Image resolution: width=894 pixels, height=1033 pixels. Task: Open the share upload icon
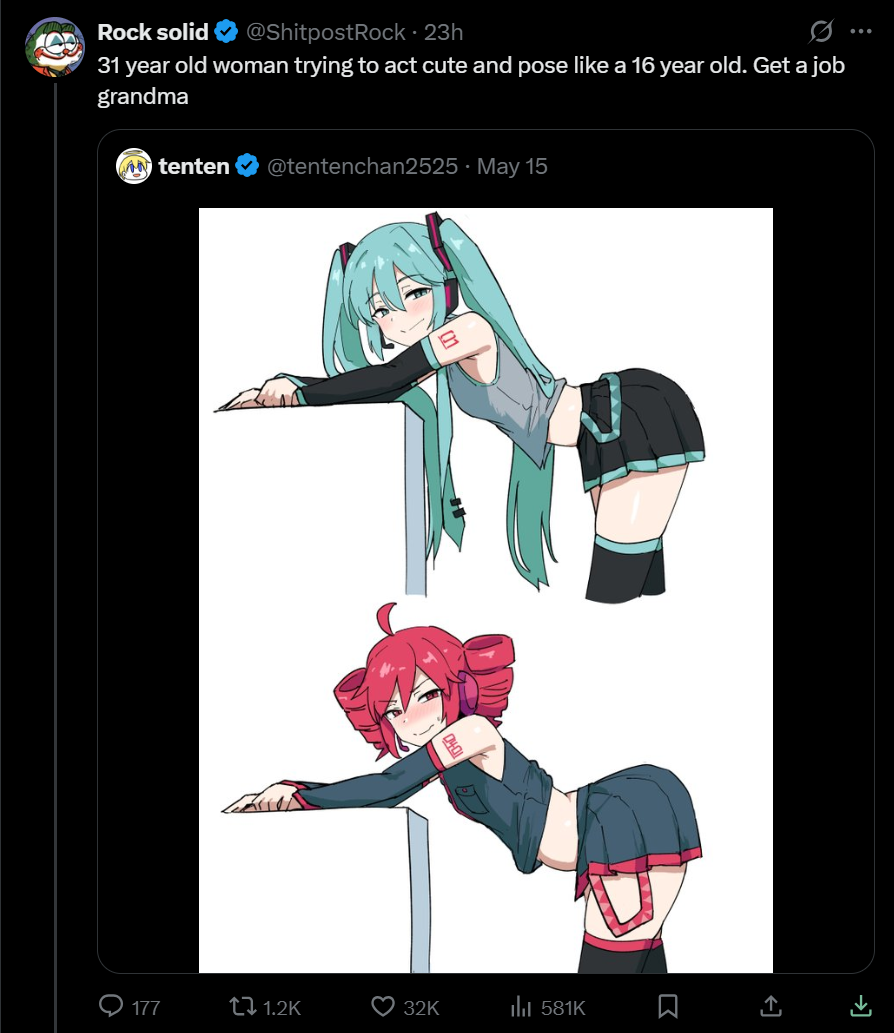pyautogui.click(x=771, y=1006)
